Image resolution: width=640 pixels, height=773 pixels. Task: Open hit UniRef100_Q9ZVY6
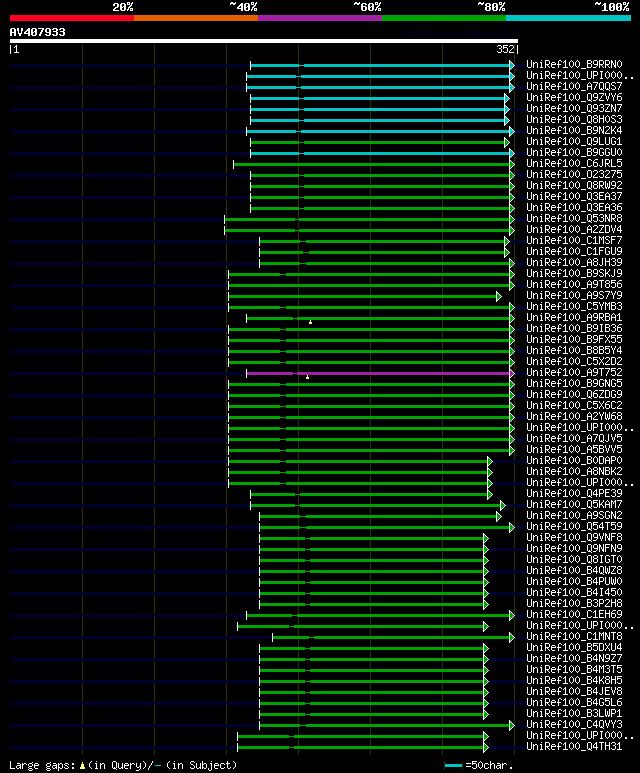[x=574, y=98]
